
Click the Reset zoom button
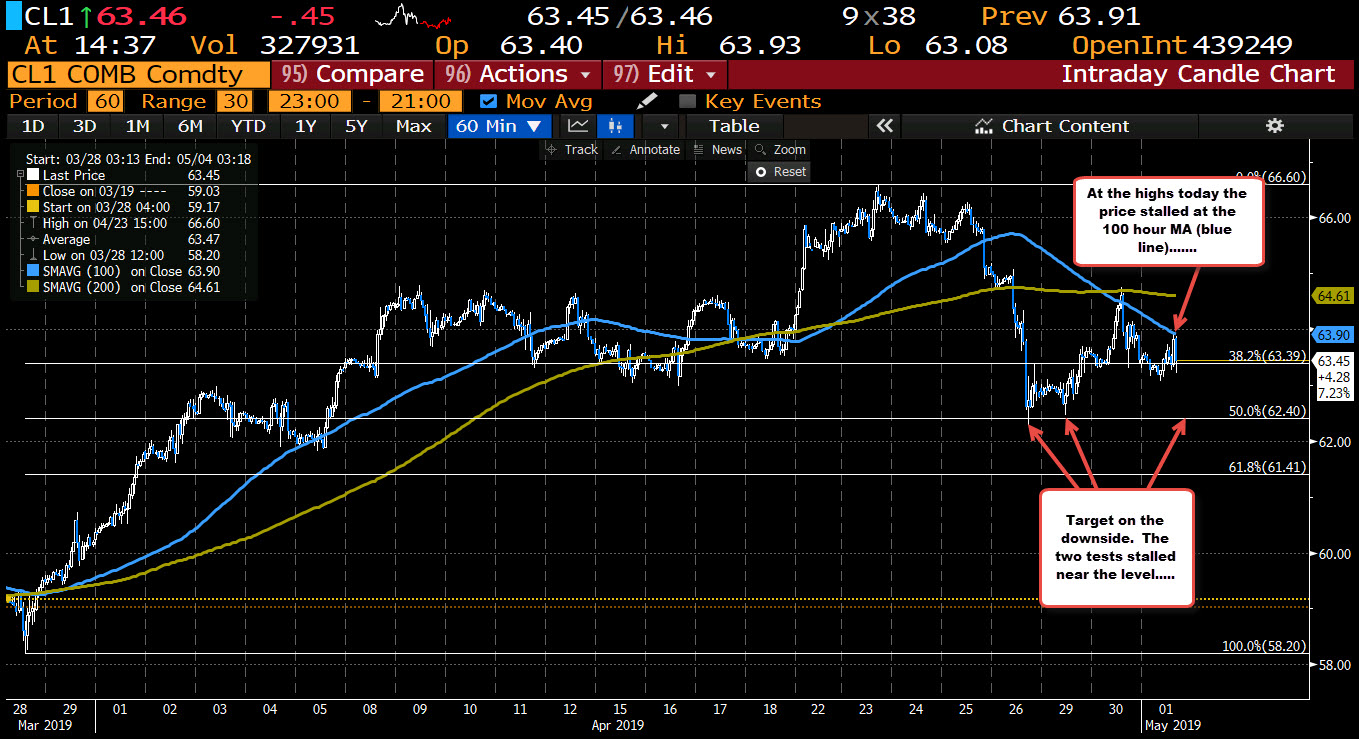(x=780, y=171)
